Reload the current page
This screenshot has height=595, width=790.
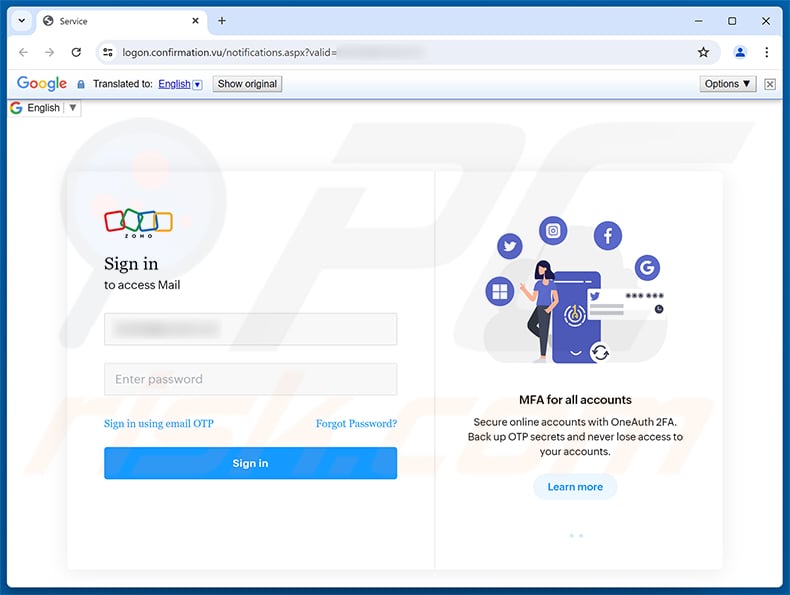[76, 52]
